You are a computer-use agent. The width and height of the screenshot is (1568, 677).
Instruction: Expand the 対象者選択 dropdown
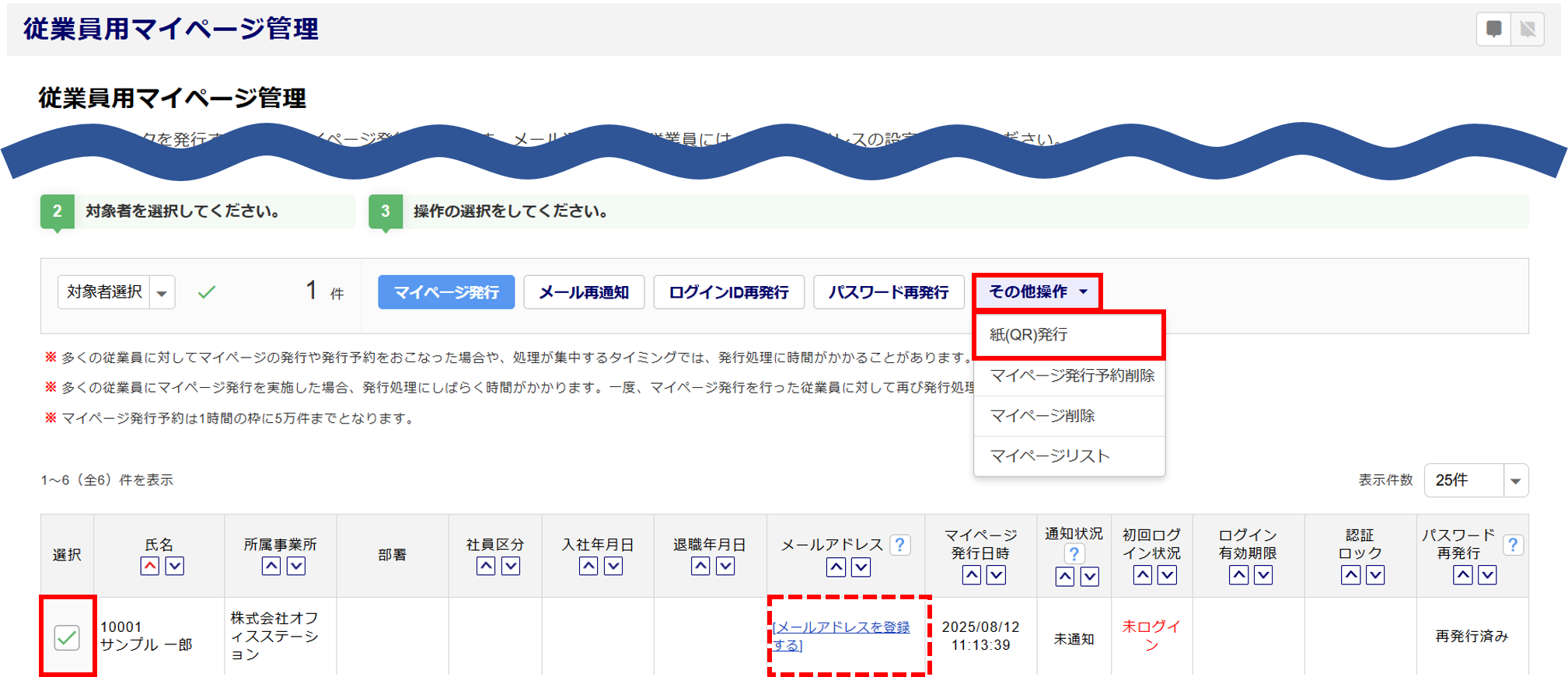click(162, 293)
